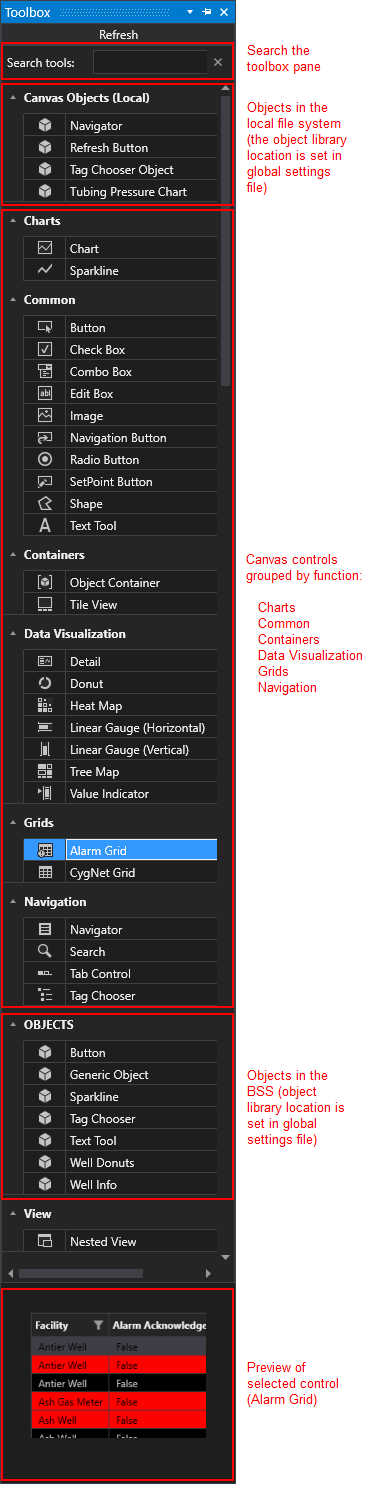Collapse the OBJECTS group
380x1494 pixels.
coord(12,1025)
